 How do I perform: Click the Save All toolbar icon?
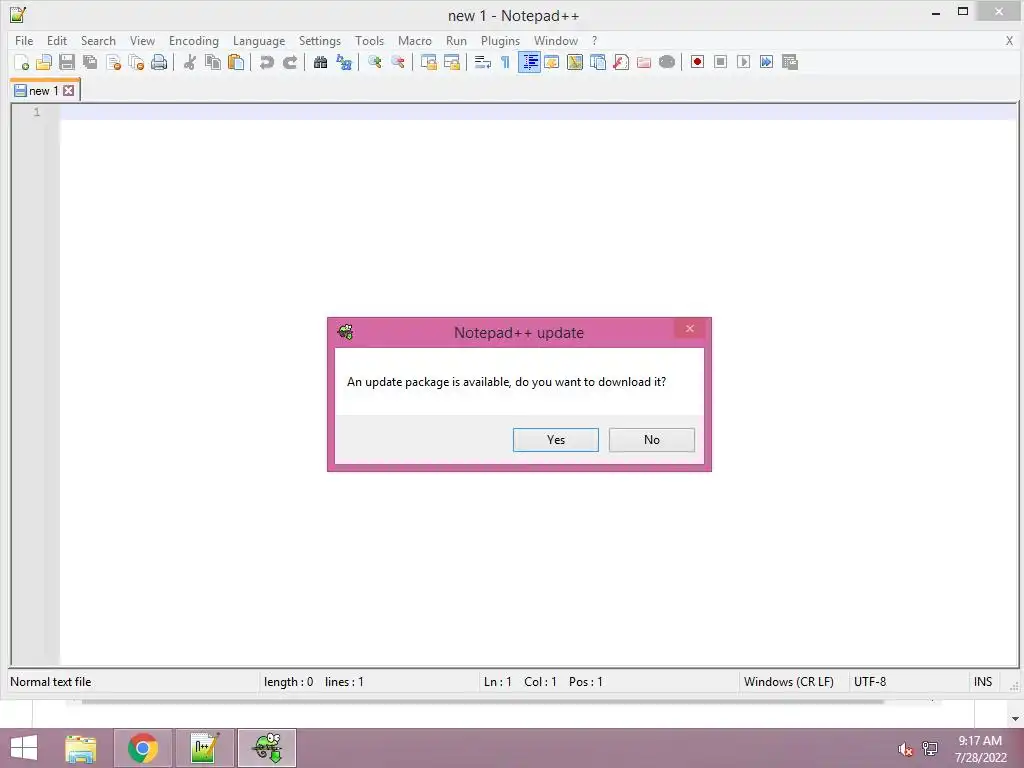point(89,62)
